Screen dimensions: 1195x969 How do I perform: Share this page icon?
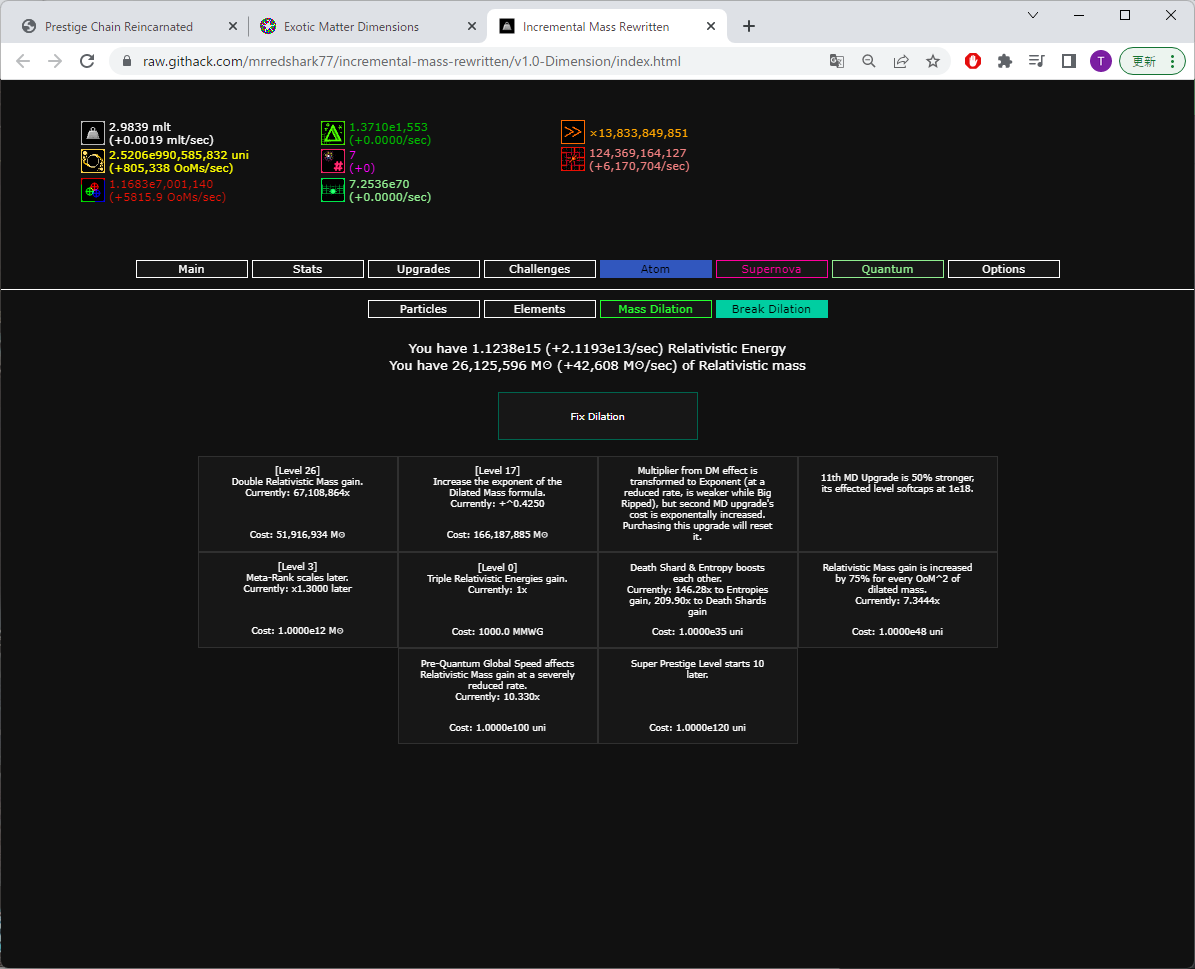coord(901,61)
